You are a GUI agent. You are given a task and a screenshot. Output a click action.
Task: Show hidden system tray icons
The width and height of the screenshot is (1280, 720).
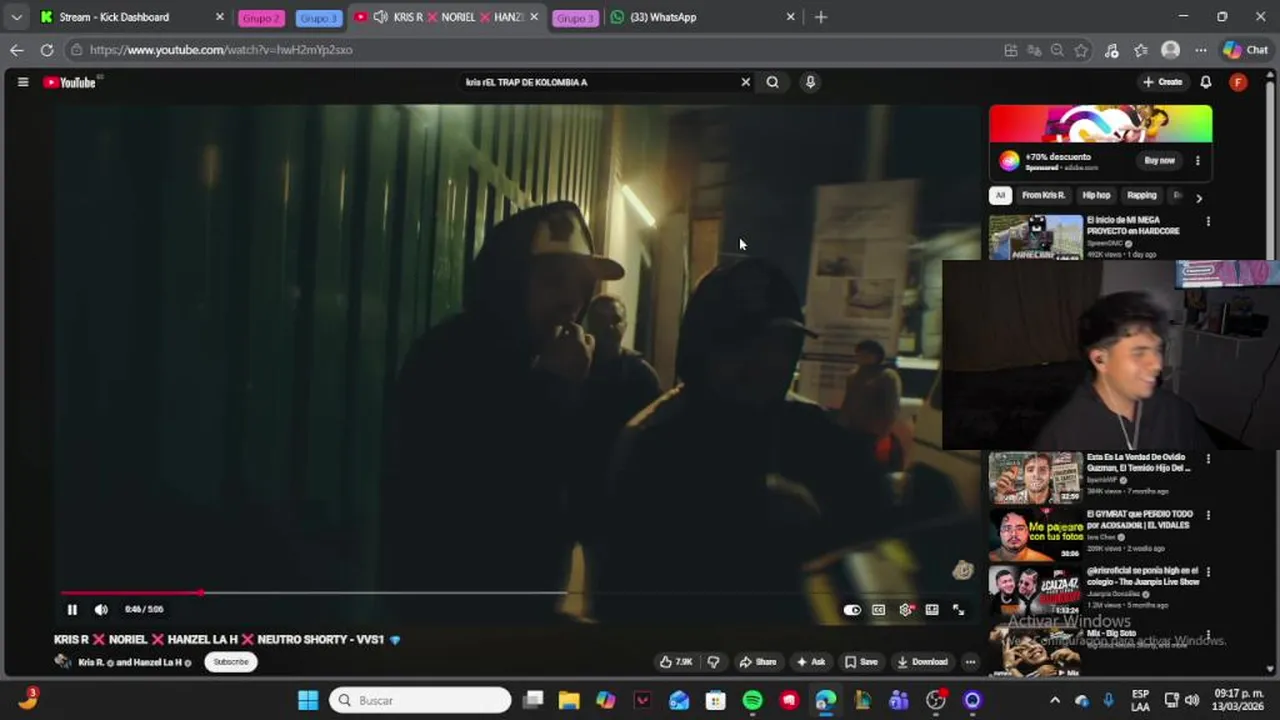[x=1055, y=700]
